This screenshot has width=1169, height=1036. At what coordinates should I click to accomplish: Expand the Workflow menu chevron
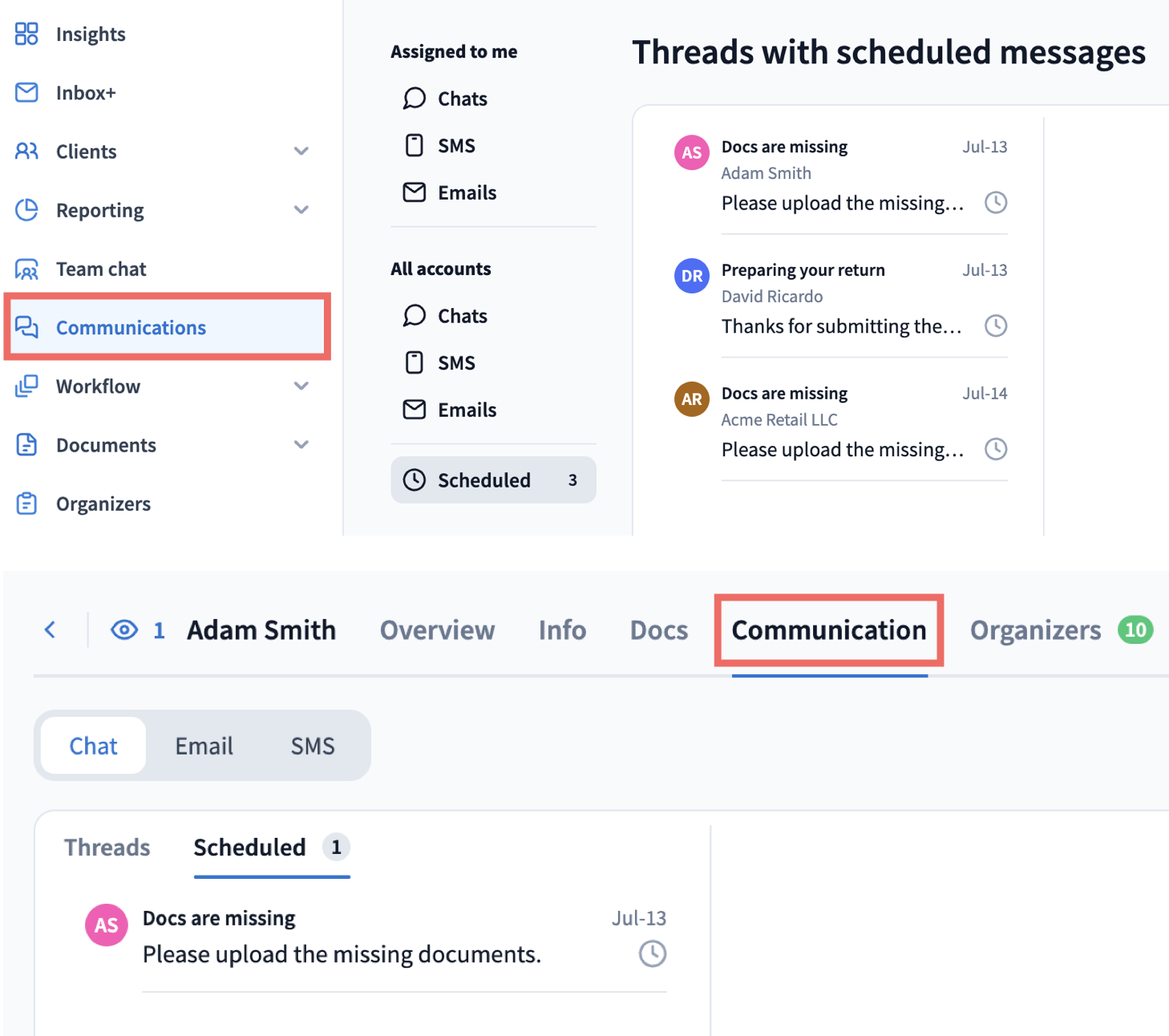tap(301, 386)
